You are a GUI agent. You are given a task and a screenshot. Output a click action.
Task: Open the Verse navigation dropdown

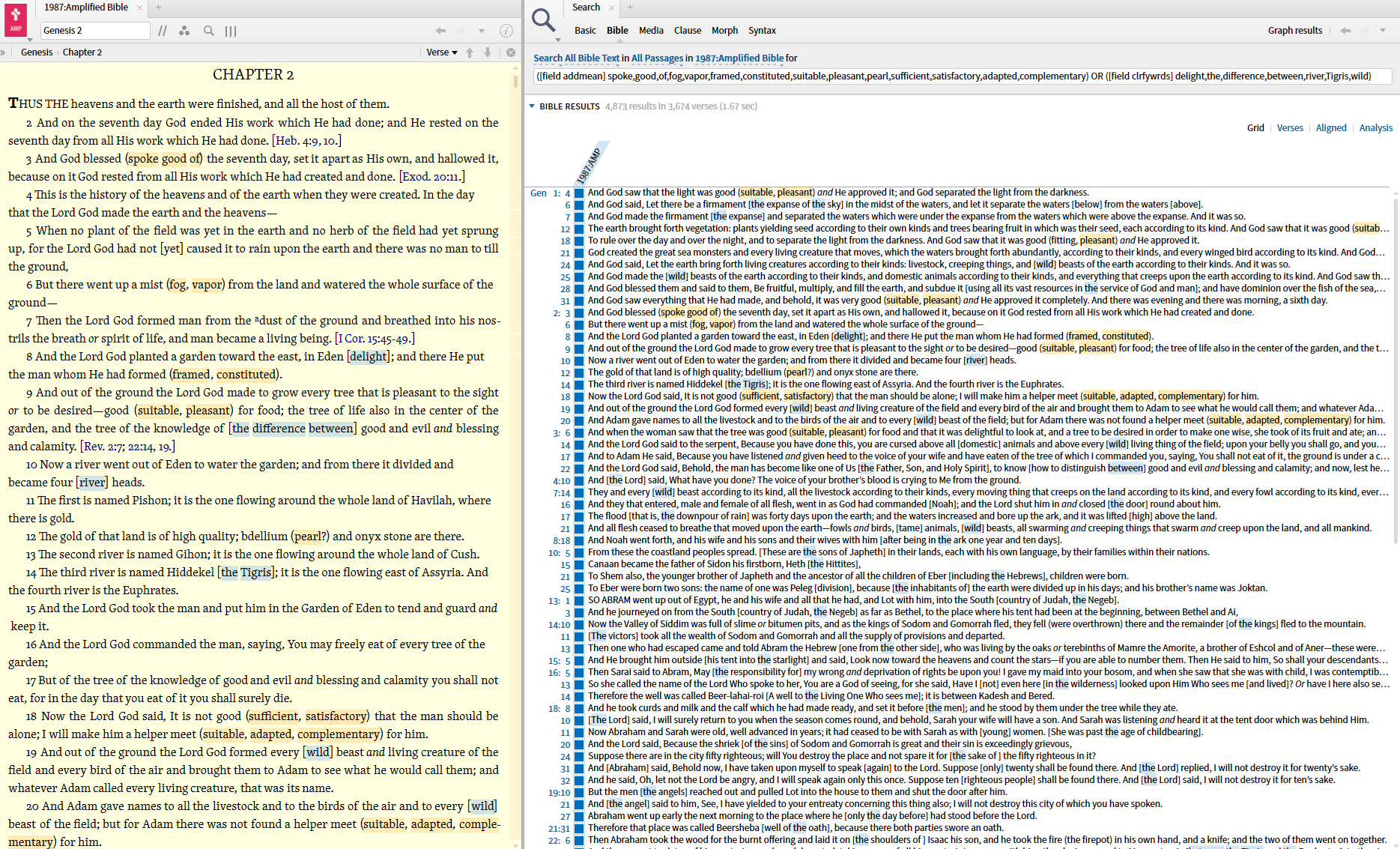tap(441, 52)
